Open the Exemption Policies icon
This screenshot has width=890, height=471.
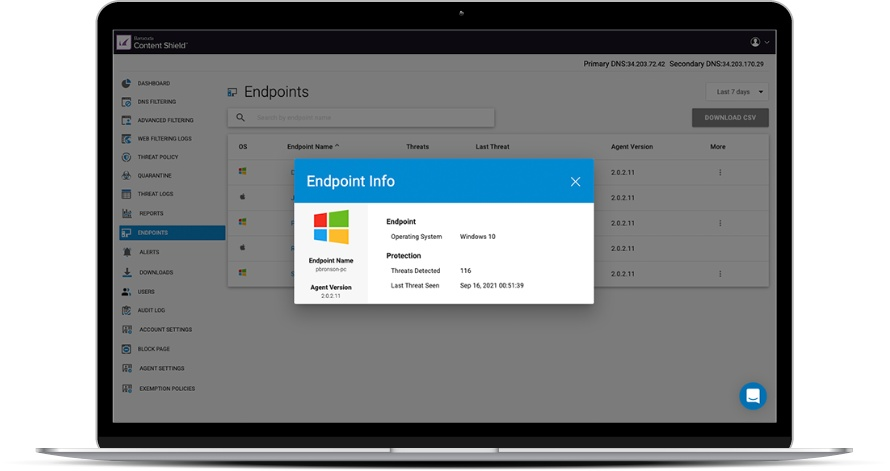pos(127,389)
